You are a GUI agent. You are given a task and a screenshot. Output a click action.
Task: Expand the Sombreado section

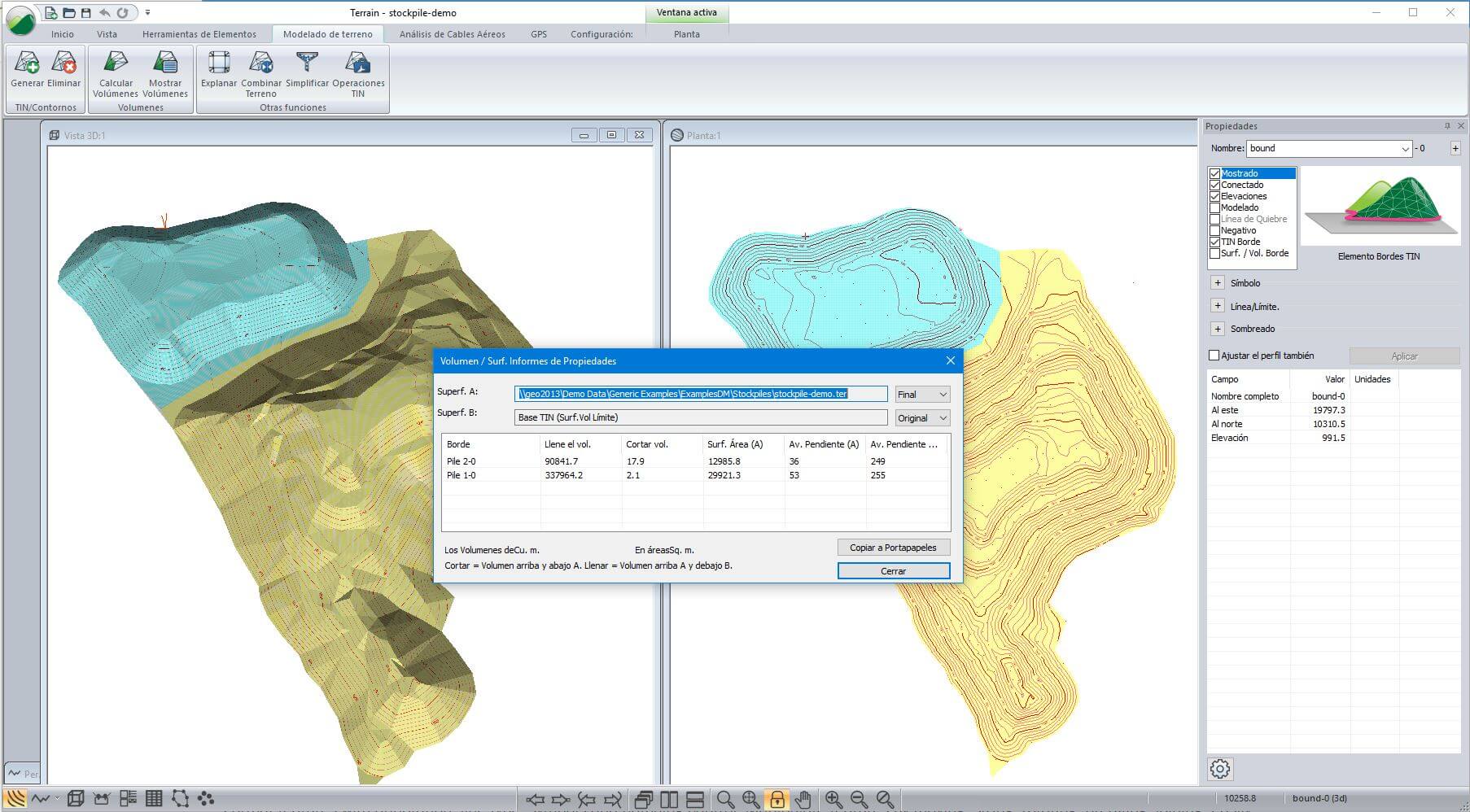point(1218,329)
